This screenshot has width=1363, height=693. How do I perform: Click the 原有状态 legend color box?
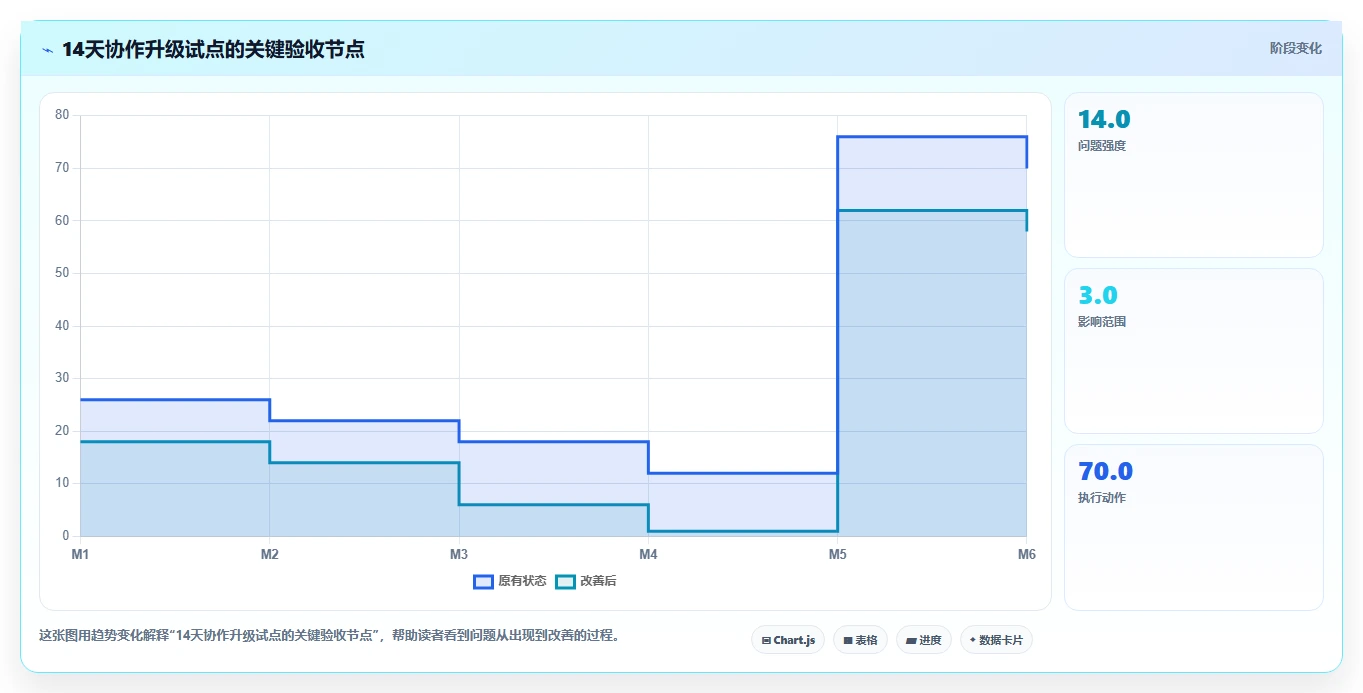pyautogui.click(x=484, y=581)
